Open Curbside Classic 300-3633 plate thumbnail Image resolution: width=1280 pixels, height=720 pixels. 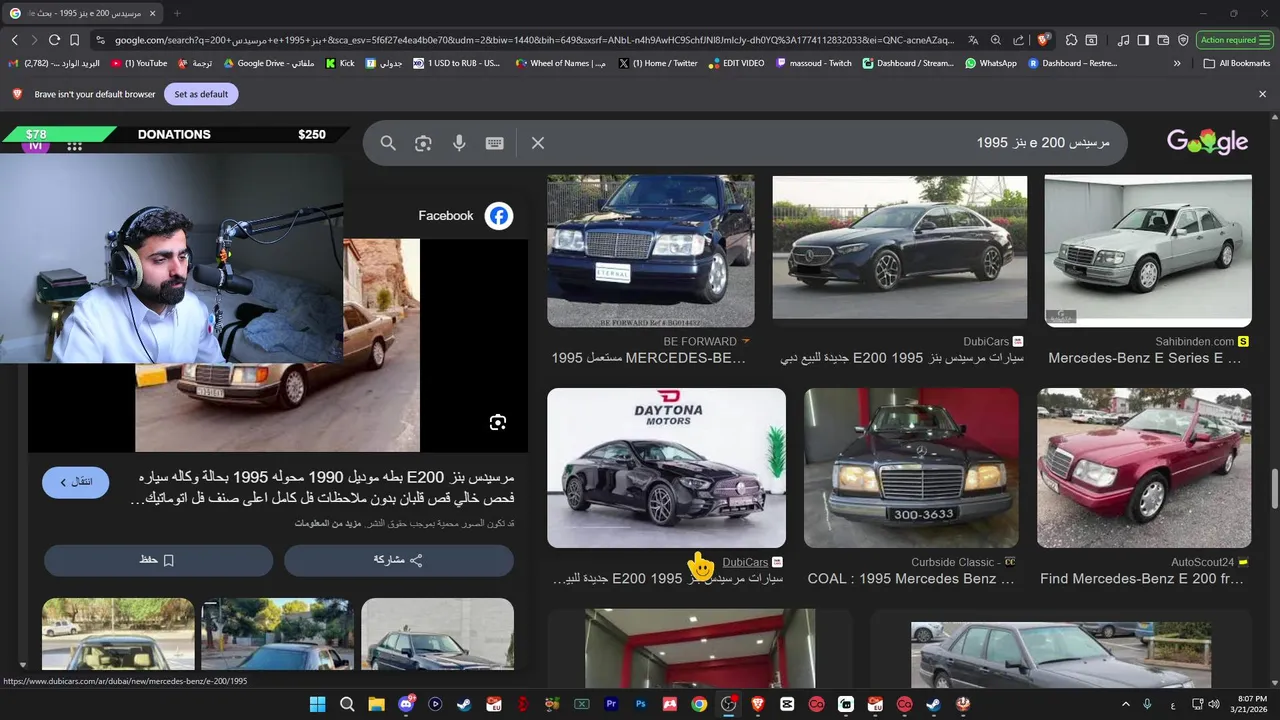(x=911, y=468)
